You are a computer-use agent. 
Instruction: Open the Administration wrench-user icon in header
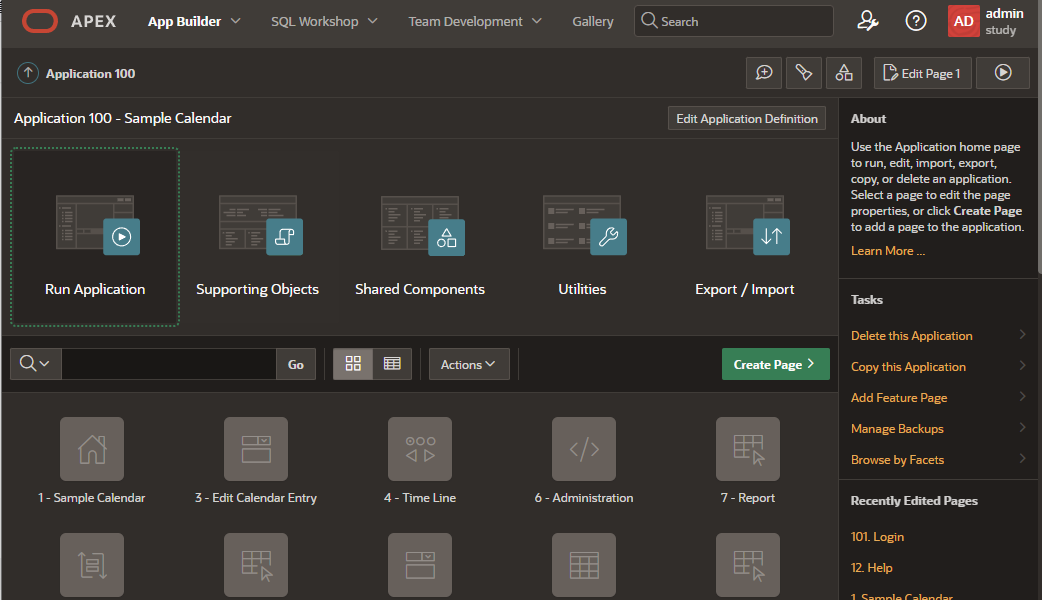(x=868, y=21)
